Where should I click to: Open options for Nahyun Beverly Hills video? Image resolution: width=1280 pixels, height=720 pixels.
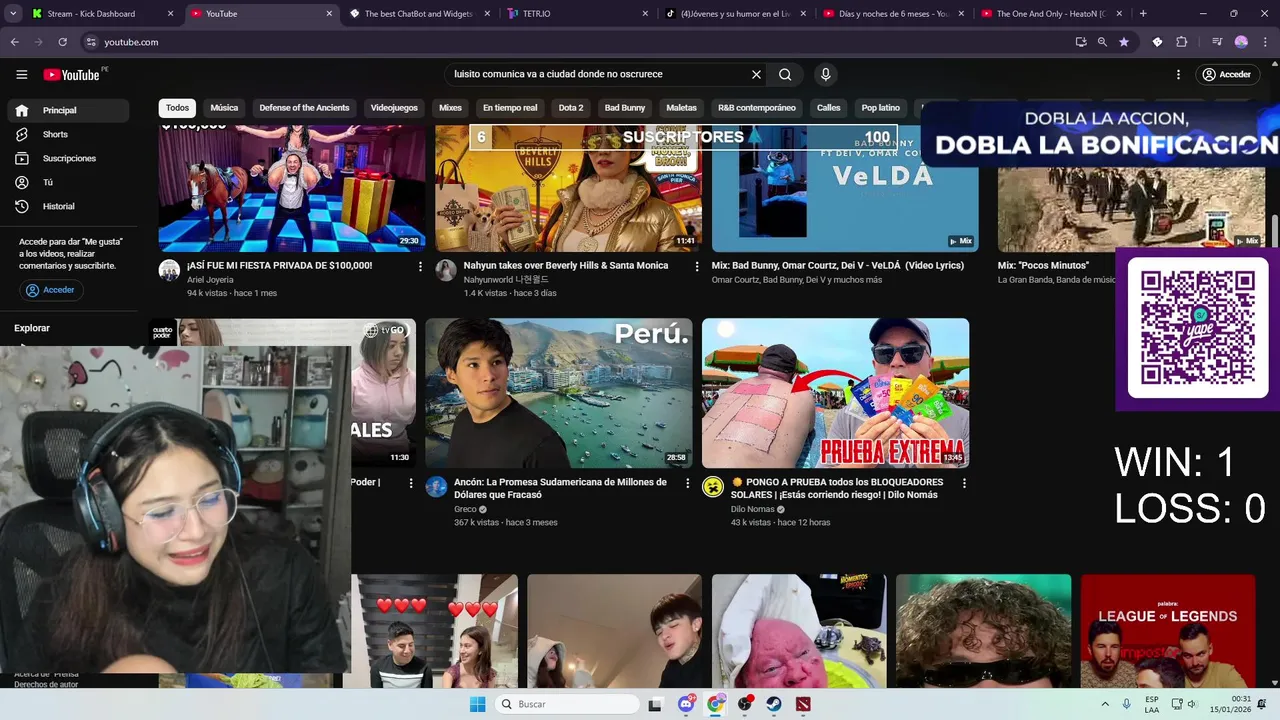tap(697, 267)
